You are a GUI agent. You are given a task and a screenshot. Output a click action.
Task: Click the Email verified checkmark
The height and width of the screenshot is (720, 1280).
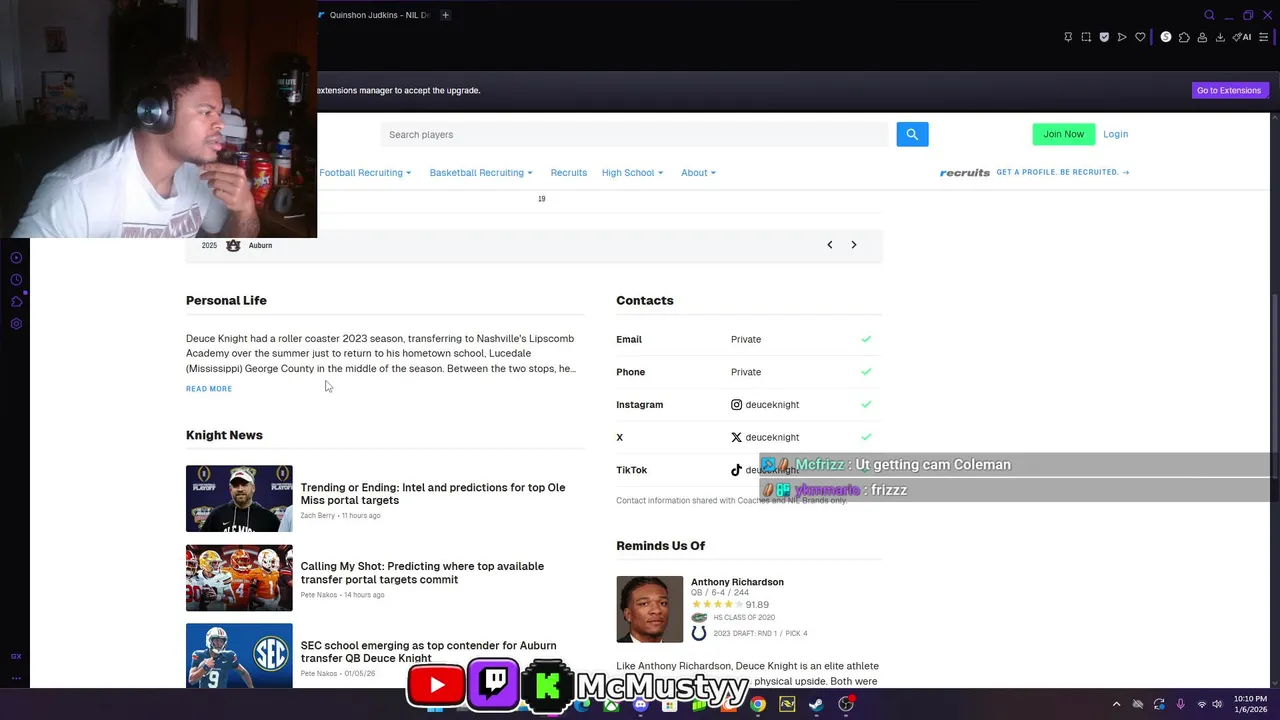point(866,339)
